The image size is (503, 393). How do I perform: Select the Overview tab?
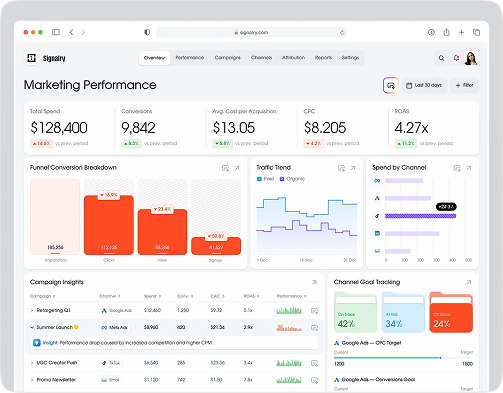pyautogui.click(x=154, y=58)
